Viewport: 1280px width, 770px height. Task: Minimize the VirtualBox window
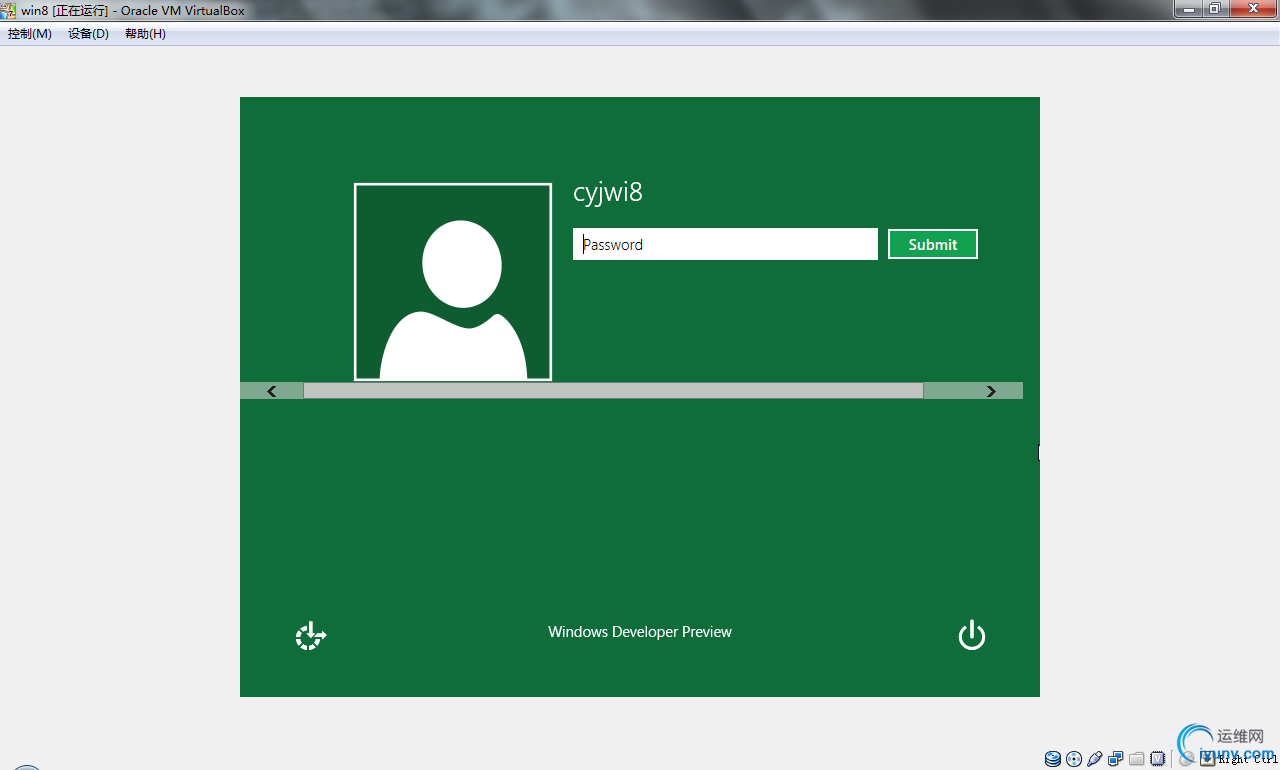(1189, 9)
